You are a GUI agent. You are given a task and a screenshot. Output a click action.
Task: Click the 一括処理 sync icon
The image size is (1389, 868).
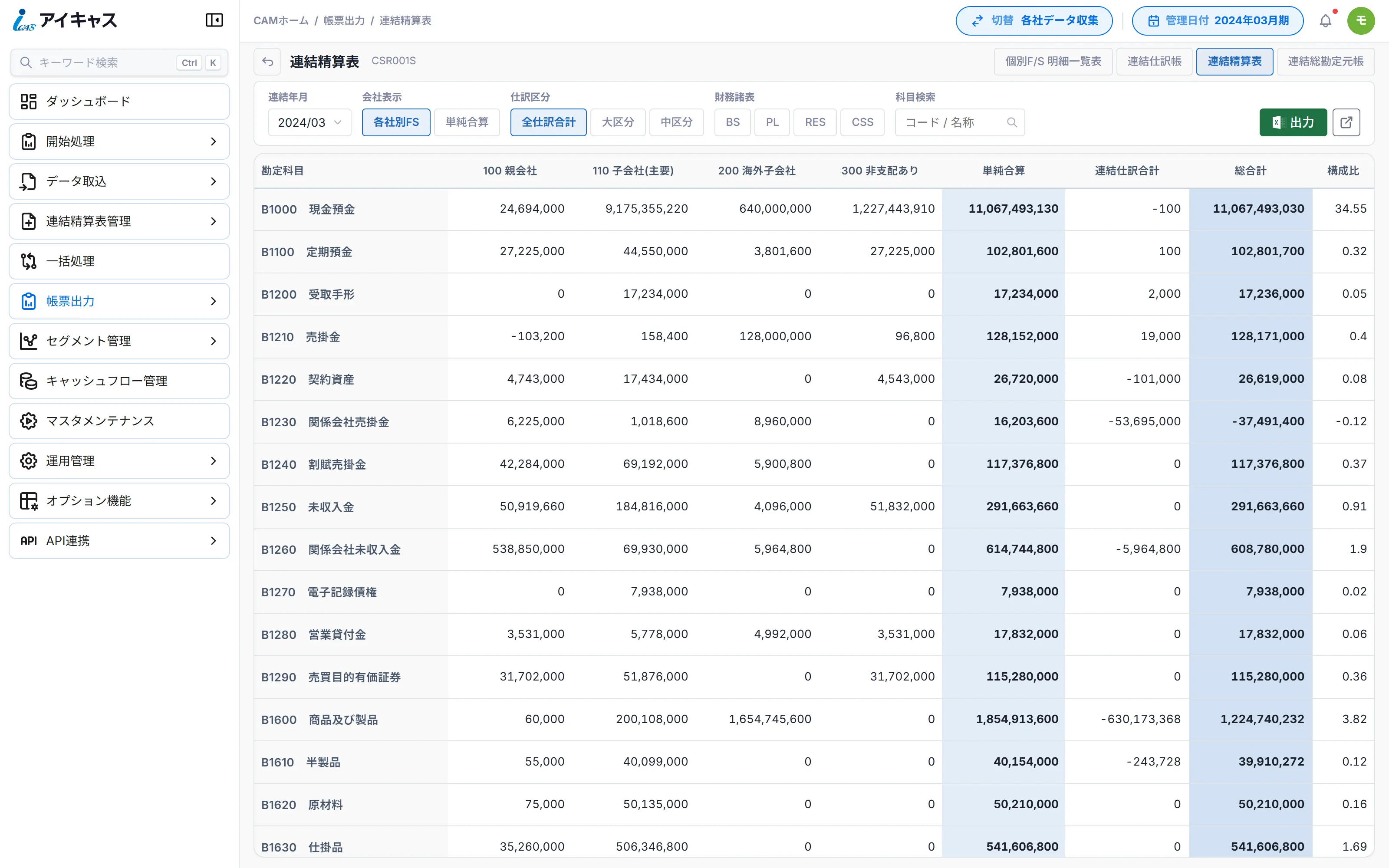[28, 261]
